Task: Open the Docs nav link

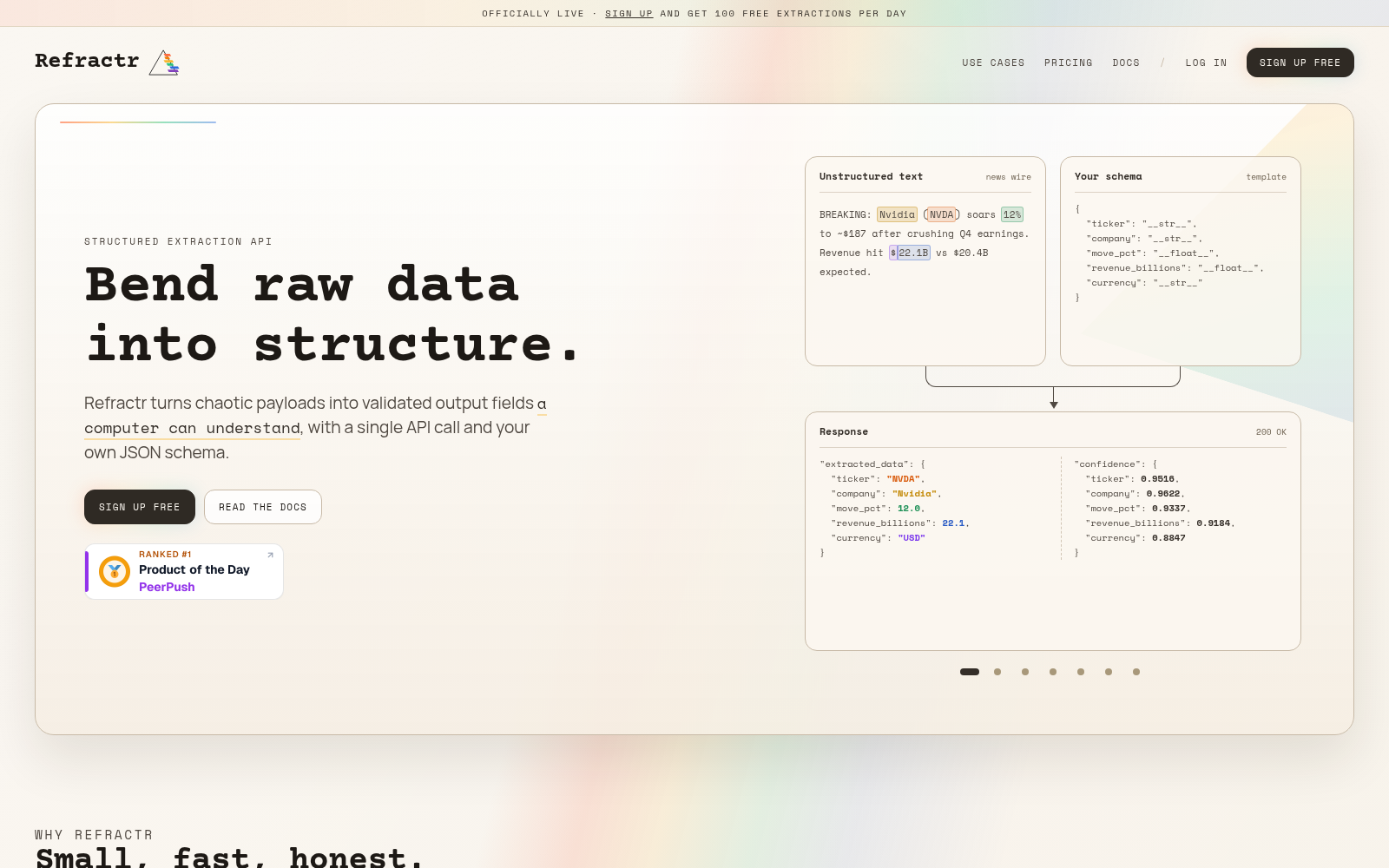Action: tap(1126, 62)
